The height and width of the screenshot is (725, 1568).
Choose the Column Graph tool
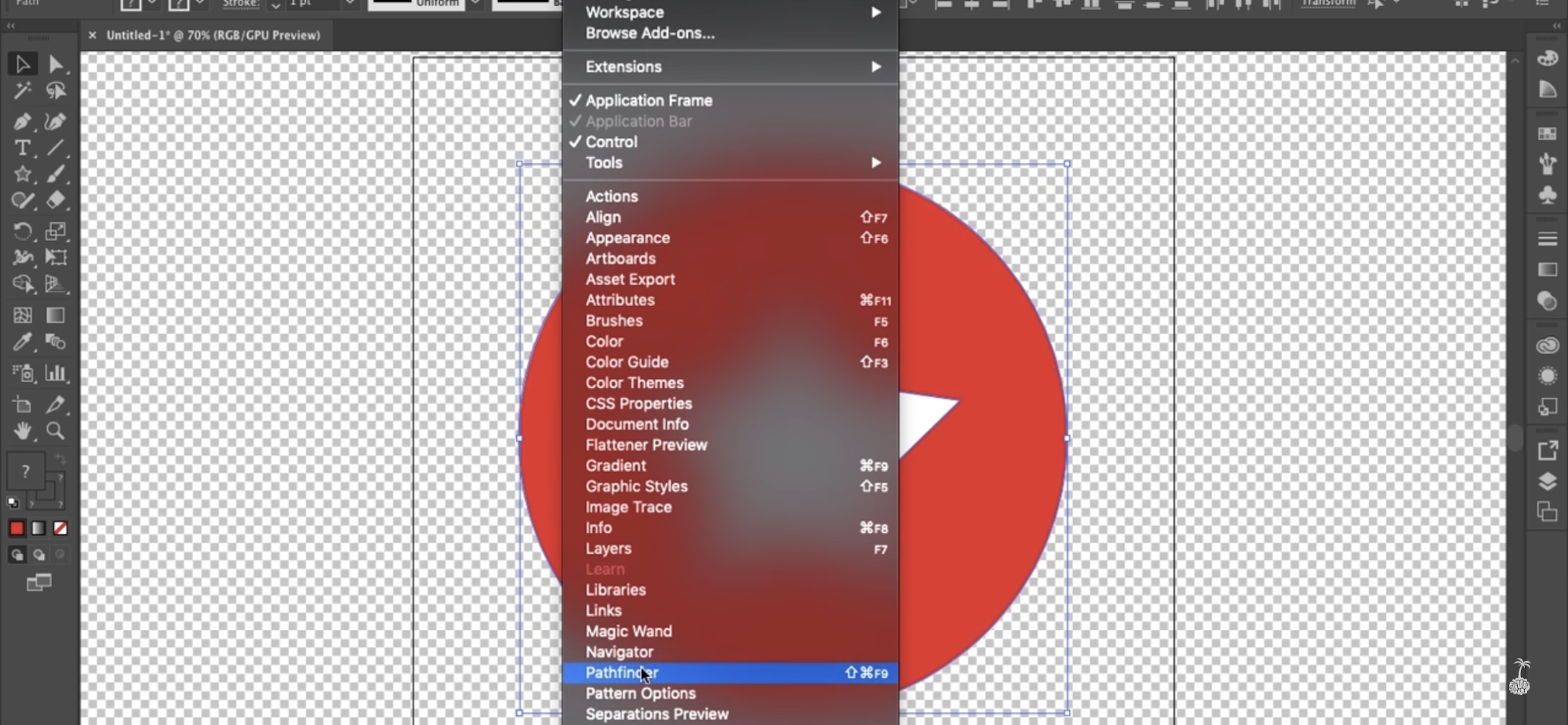[x=56, y=373]
